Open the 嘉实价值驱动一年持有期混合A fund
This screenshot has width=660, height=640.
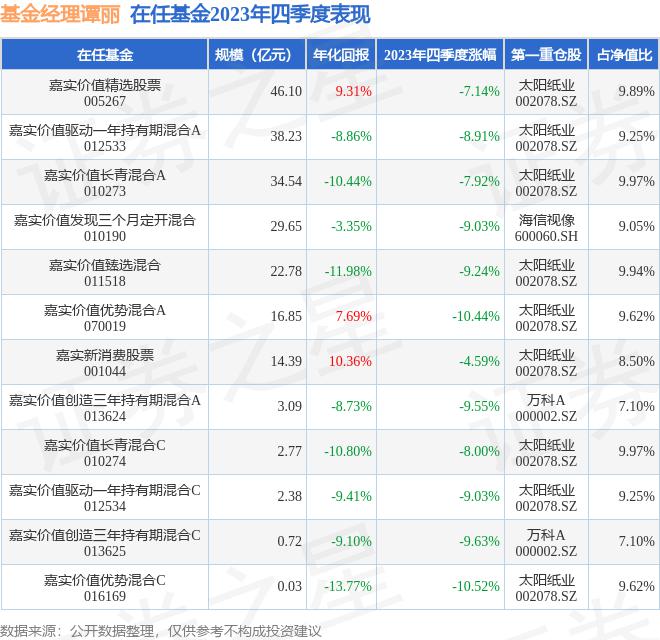(x=104, y=129)
